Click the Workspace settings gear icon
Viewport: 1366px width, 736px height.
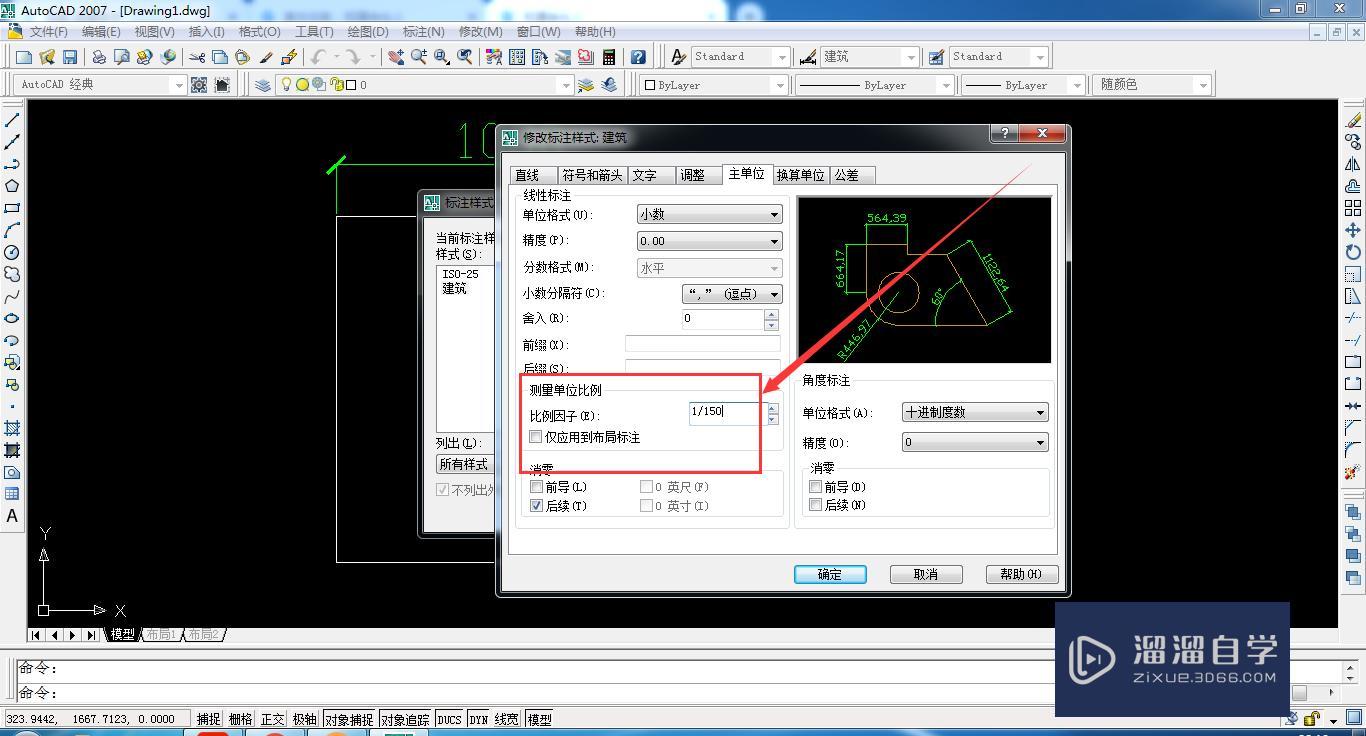(199, 85)
